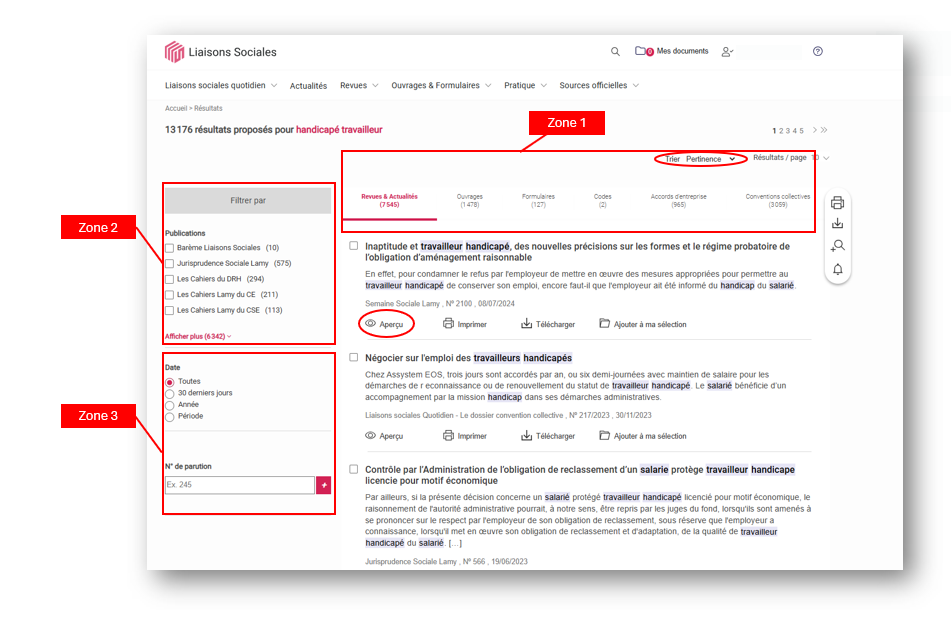Check Jurisprudence Sociale Lamy filter
Image resolution: width=951 pixels, height=626 pixels.
click(170, 264)
